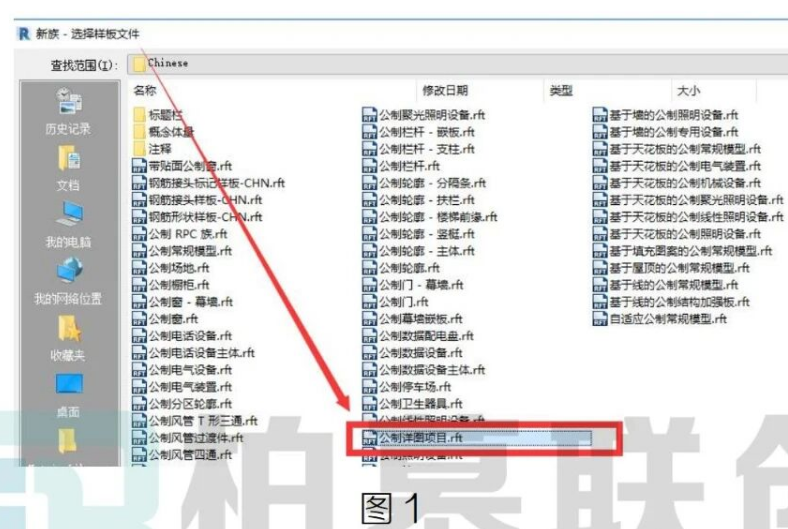Click the RFT icon of 公制常规模型.rft
The height and width of the screenshot is (529, 788).
[139, 251]
